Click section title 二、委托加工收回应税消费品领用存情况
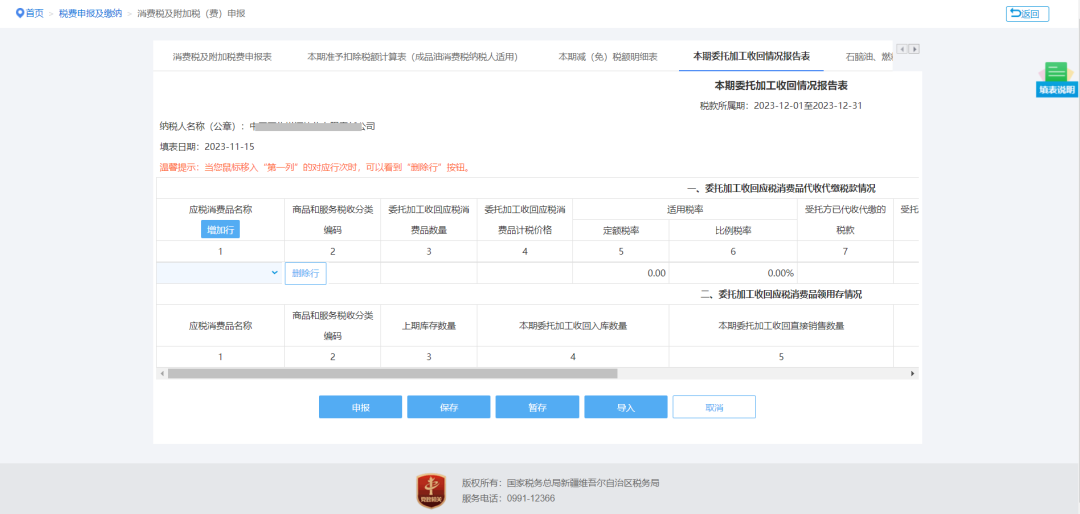Image resolution: width=1080 pixels, height=514 pixels. coord(781,294)
